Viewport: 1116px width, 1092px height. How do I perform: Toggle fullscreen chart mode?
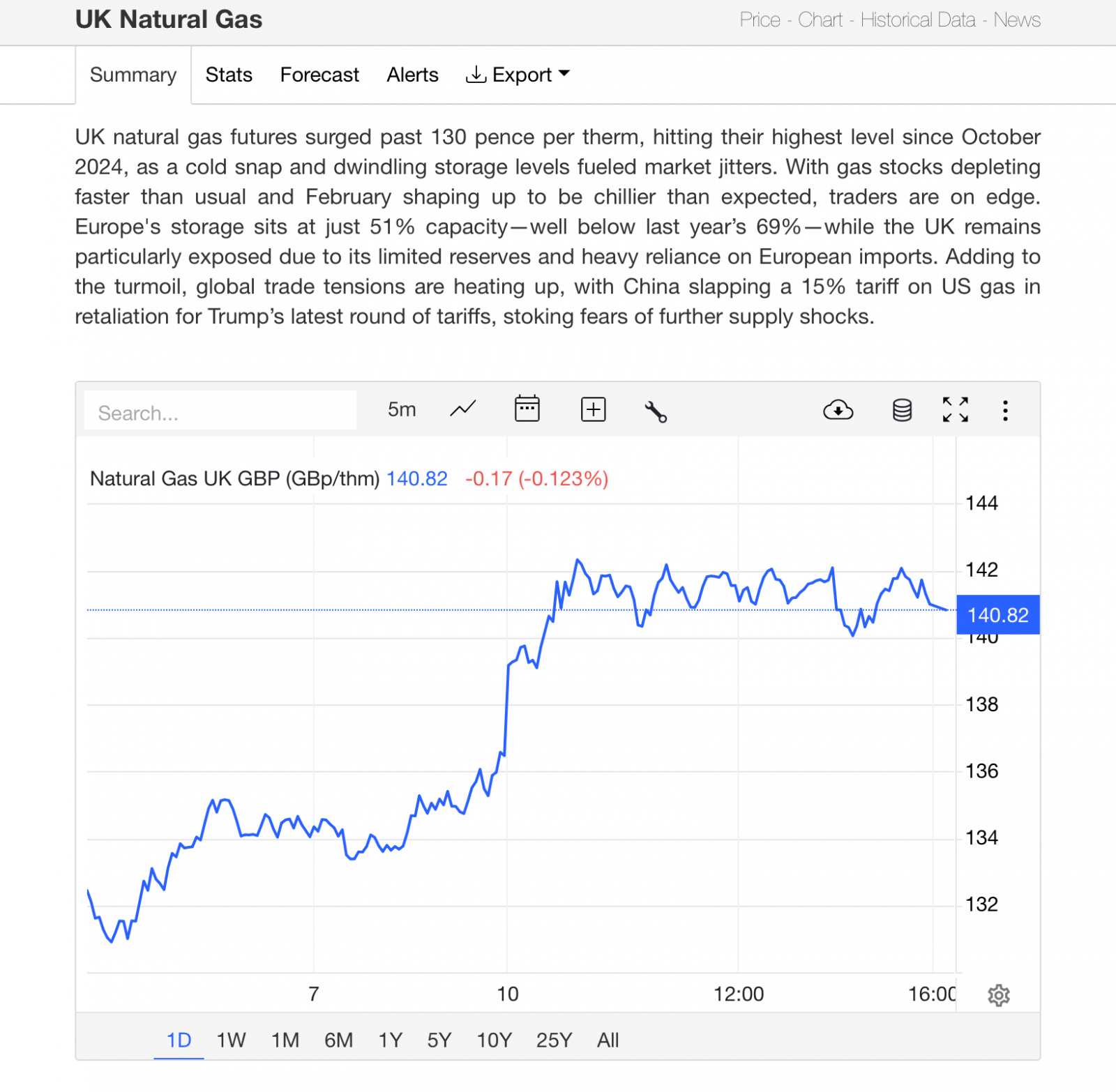(956, 409)
